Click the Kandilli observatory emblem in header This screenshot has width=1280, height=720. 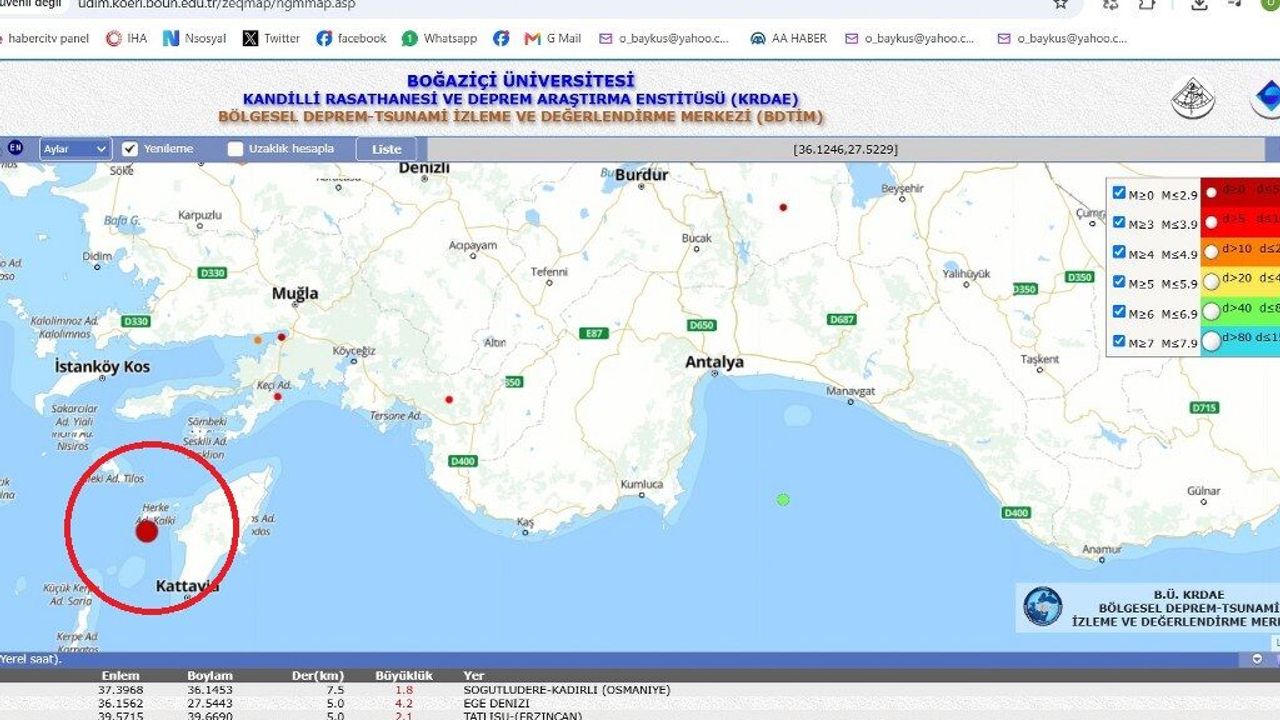pos(1192,98)
